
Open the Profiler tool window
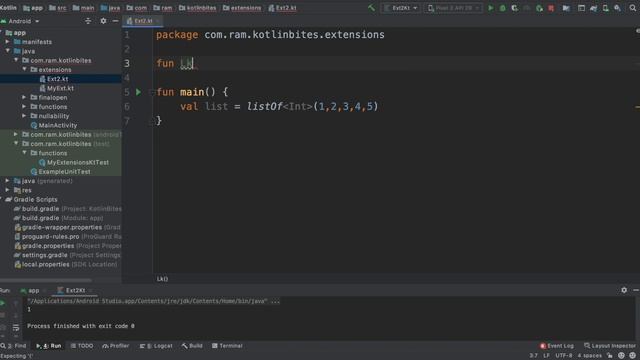(116, 346)
